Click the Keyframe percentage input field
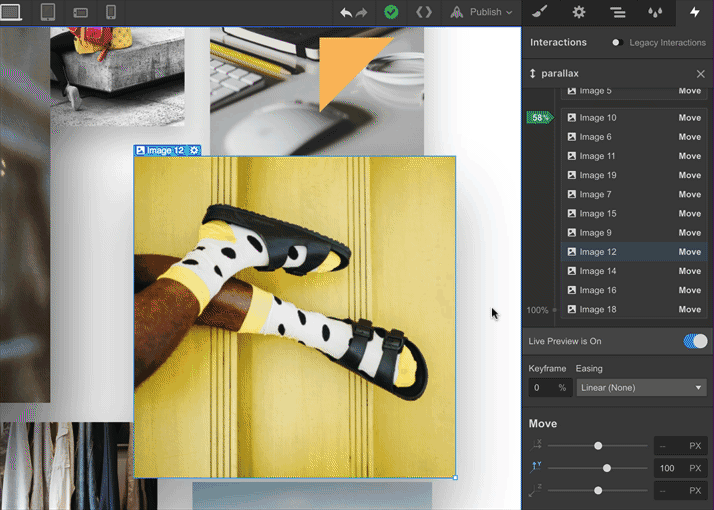Viewport: 714px width, 510px height. click(541, 387)
